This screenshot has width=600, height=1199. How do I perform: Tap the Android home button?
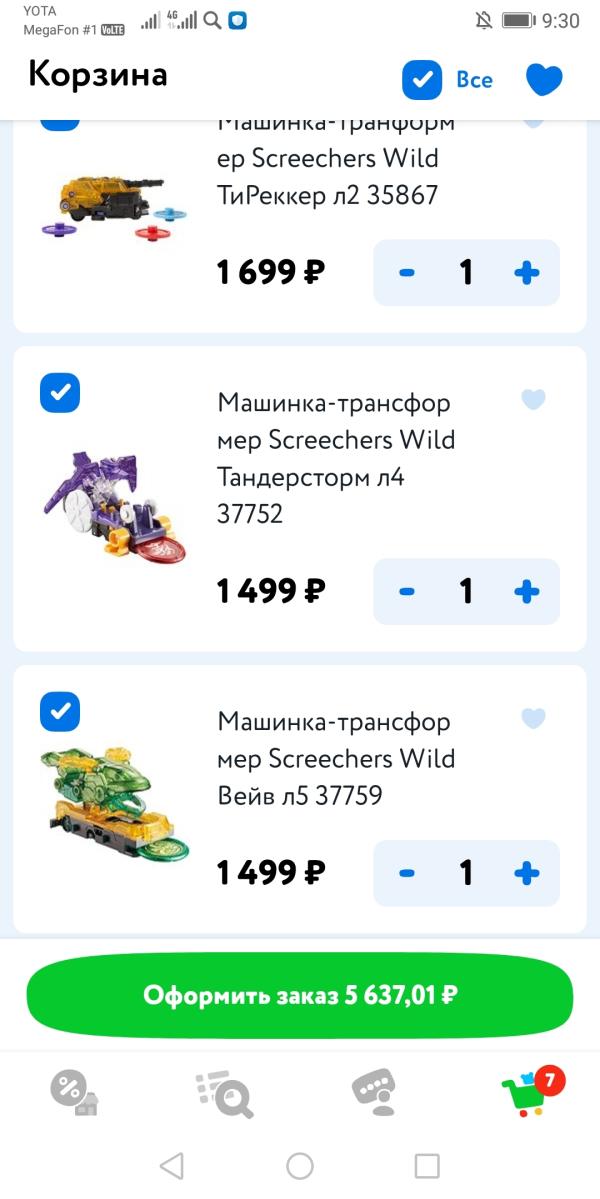click(300, 1165)
